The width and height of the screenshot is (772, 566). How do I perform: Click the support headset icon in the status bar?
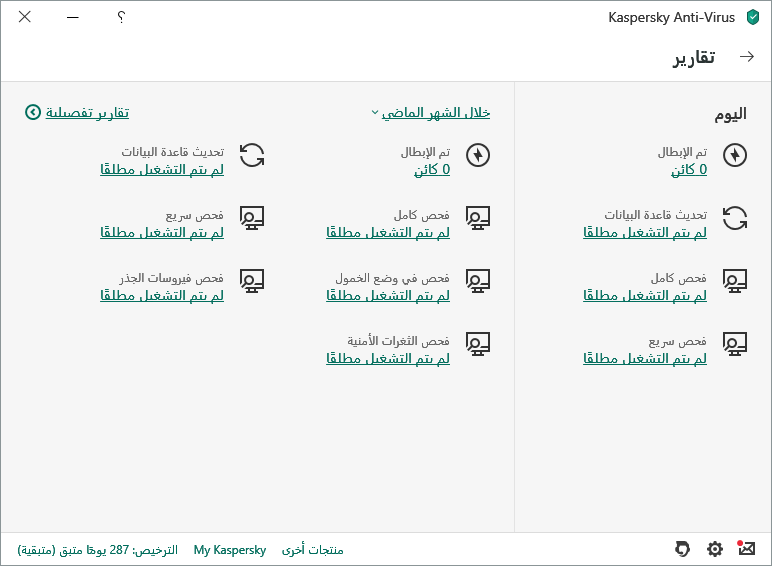(x=683, y=549)
